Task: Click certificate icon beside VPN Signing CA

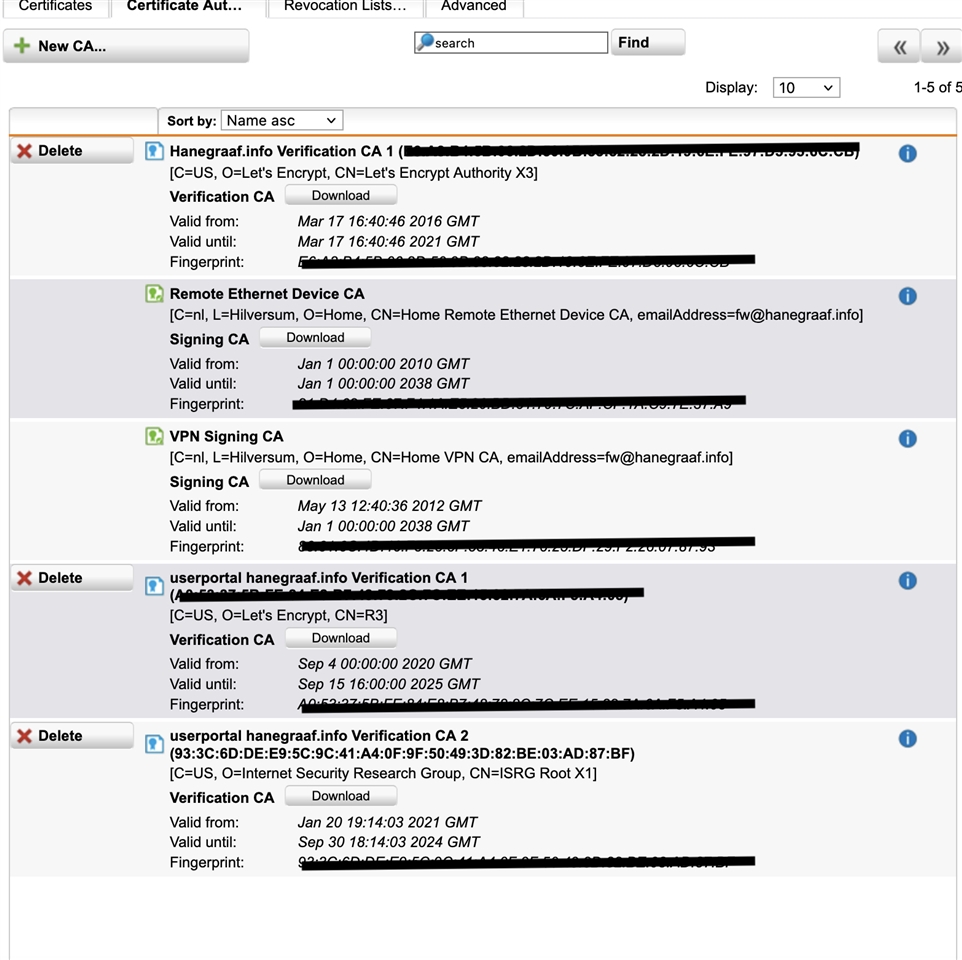Action: tap(154, 436)
